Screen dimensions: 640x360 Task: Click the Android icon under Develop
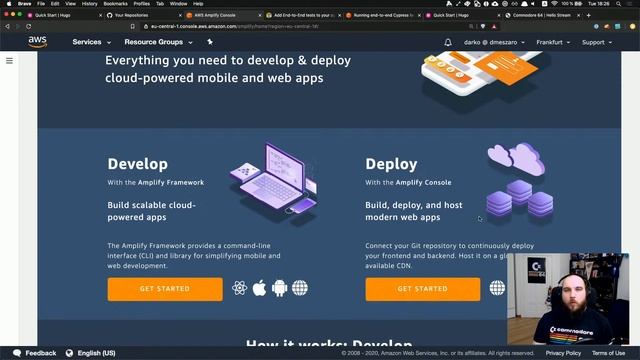(x=280, y=288)
